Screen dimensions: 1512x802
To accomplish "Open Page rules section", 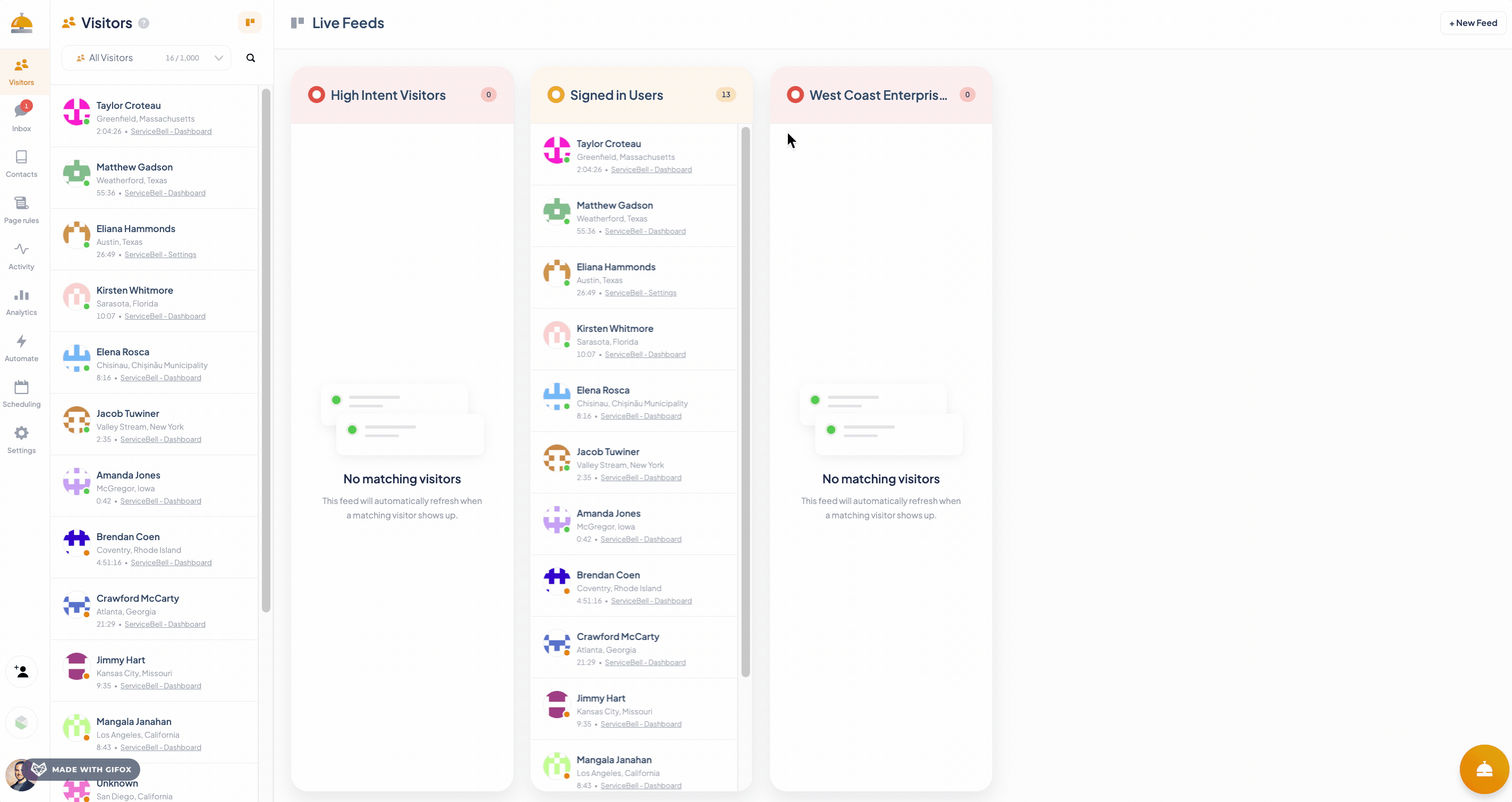I will tap(21, 210).
